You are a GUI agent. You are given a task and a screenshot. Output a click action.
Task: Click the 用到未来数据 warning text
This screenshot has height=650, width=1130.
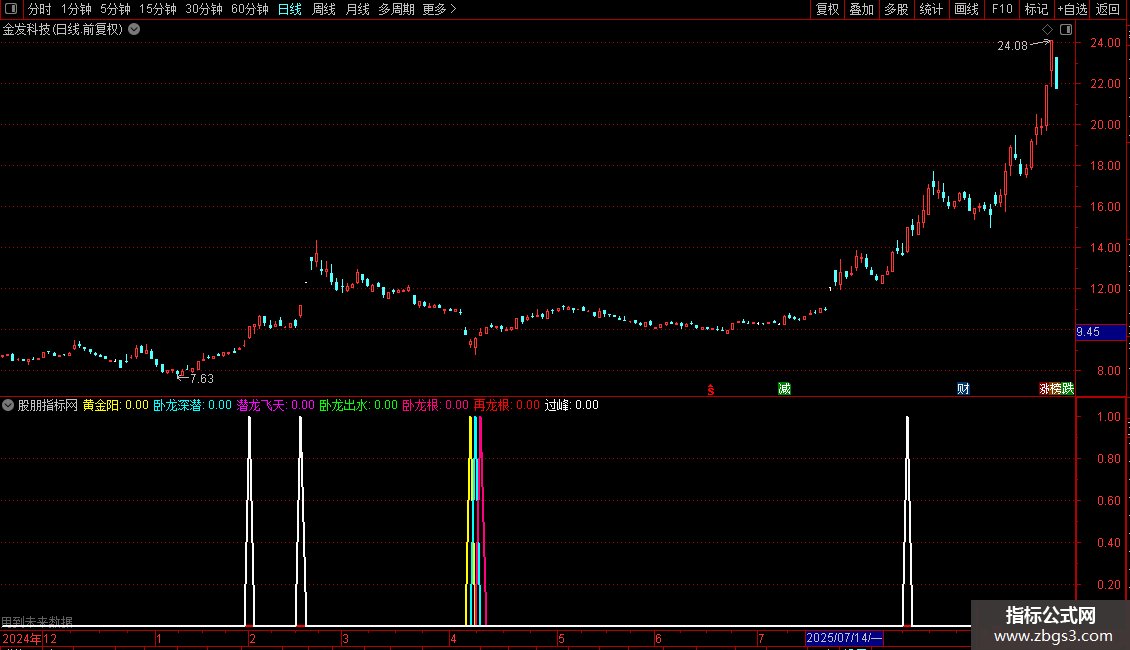(37, 621)
